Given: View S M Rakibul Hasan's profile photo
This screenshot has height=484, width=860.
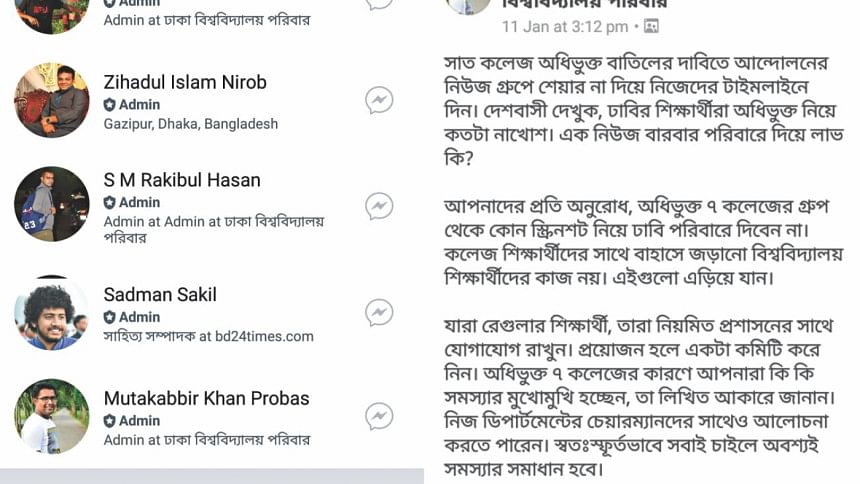Looking at the screenshot, I should (52, 204).
